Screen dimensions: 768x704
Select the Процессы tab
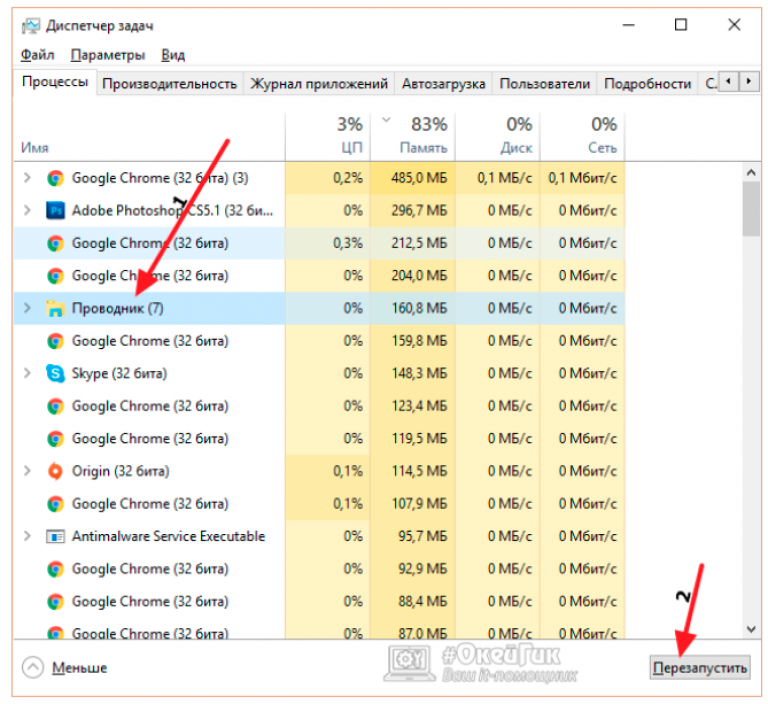point(55,82)
